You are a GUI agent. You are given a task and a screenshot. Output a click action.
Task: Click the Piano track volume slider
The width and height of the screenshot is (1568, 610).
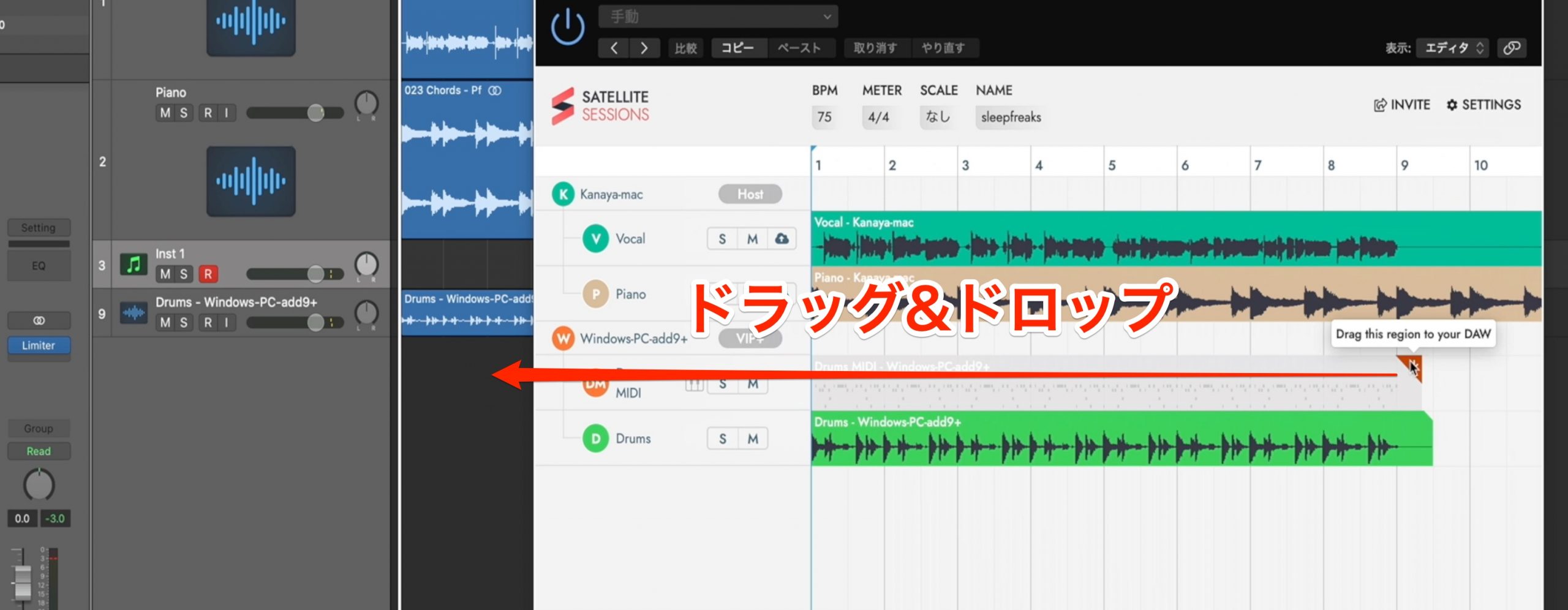click(295, 113)
